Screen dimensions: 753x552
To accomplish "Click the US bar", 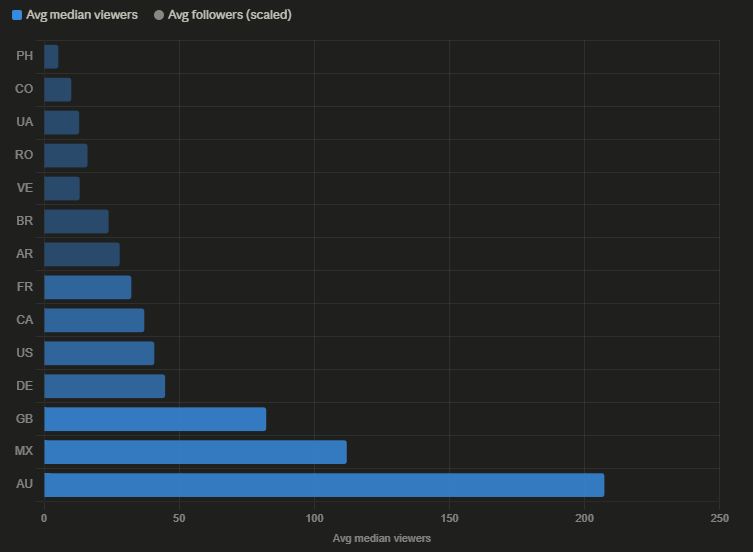I will pos(99,353).
